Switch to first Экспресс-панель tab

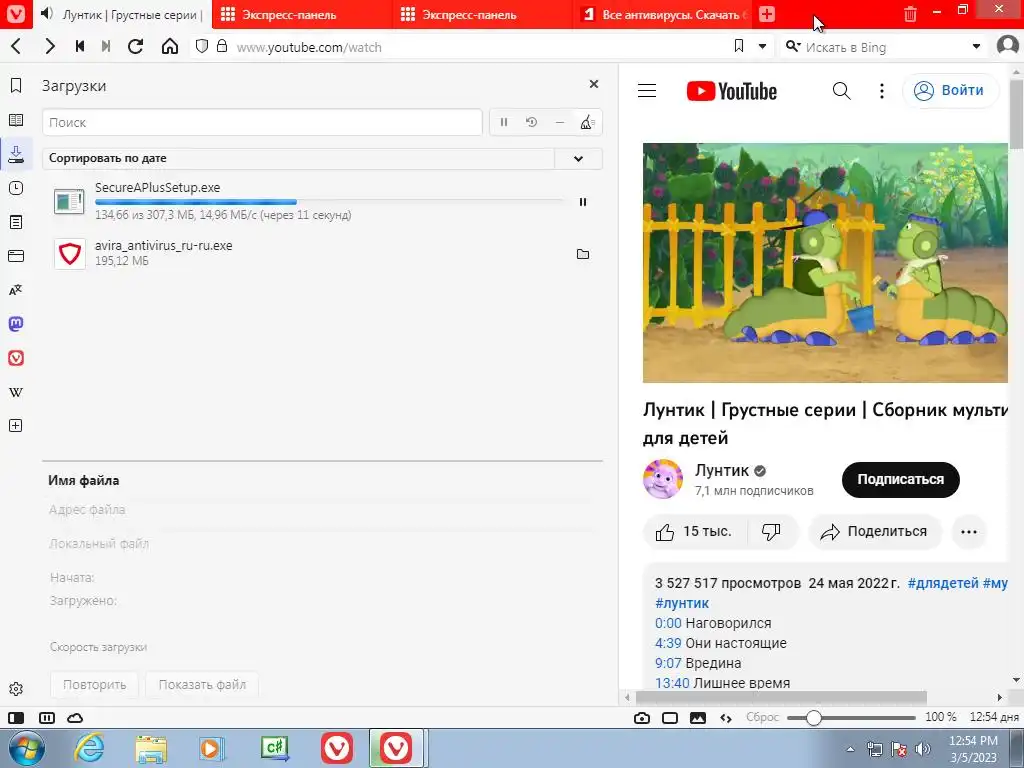click(x=303, y=14)
